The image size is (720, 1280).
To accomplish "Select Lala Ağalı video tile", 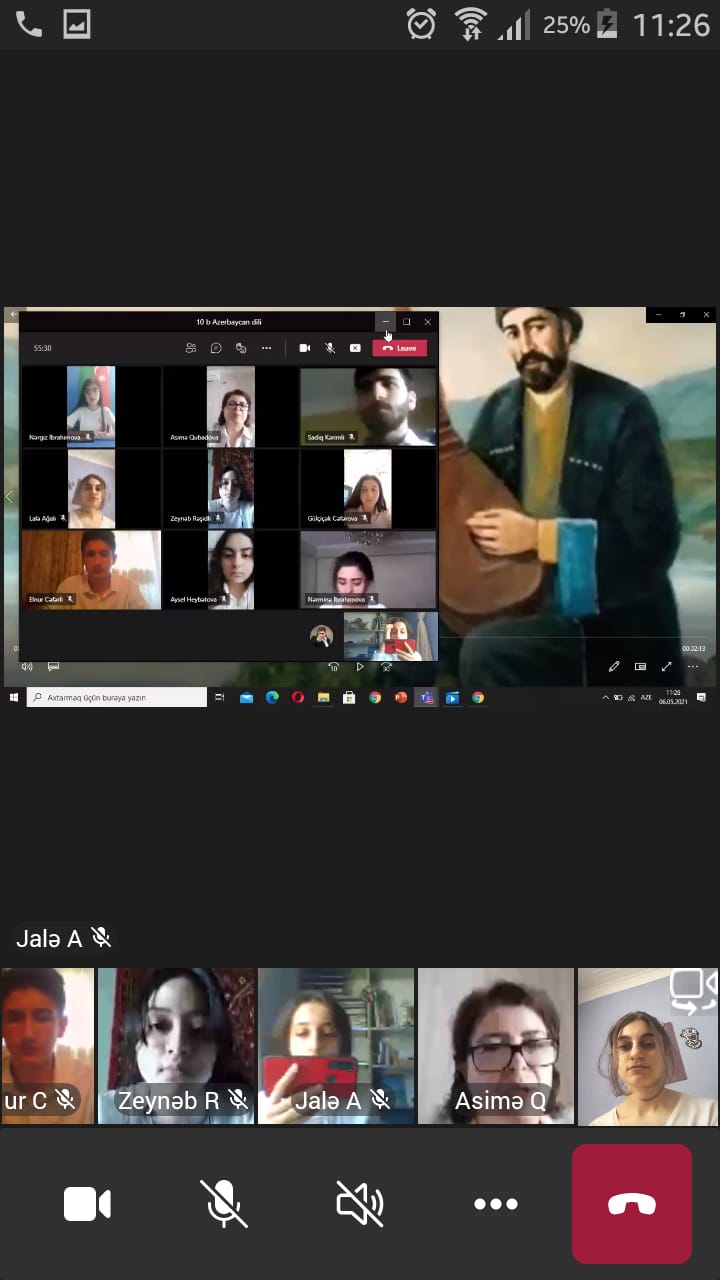I will pos(91,488).
